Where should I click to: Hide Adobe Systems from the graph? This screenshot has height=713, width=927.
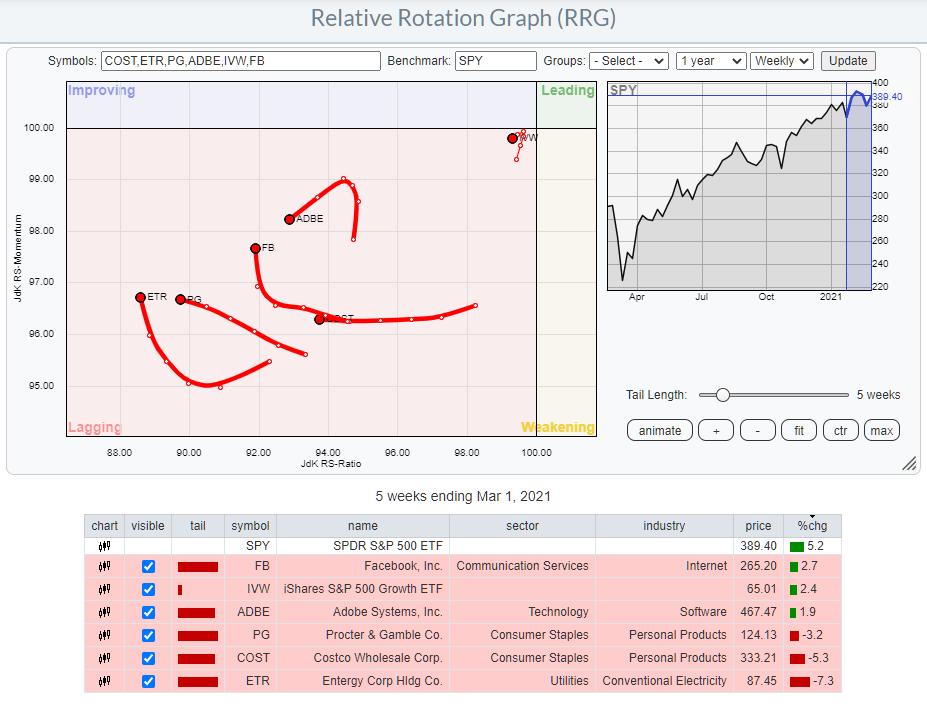tap(148, 612)
